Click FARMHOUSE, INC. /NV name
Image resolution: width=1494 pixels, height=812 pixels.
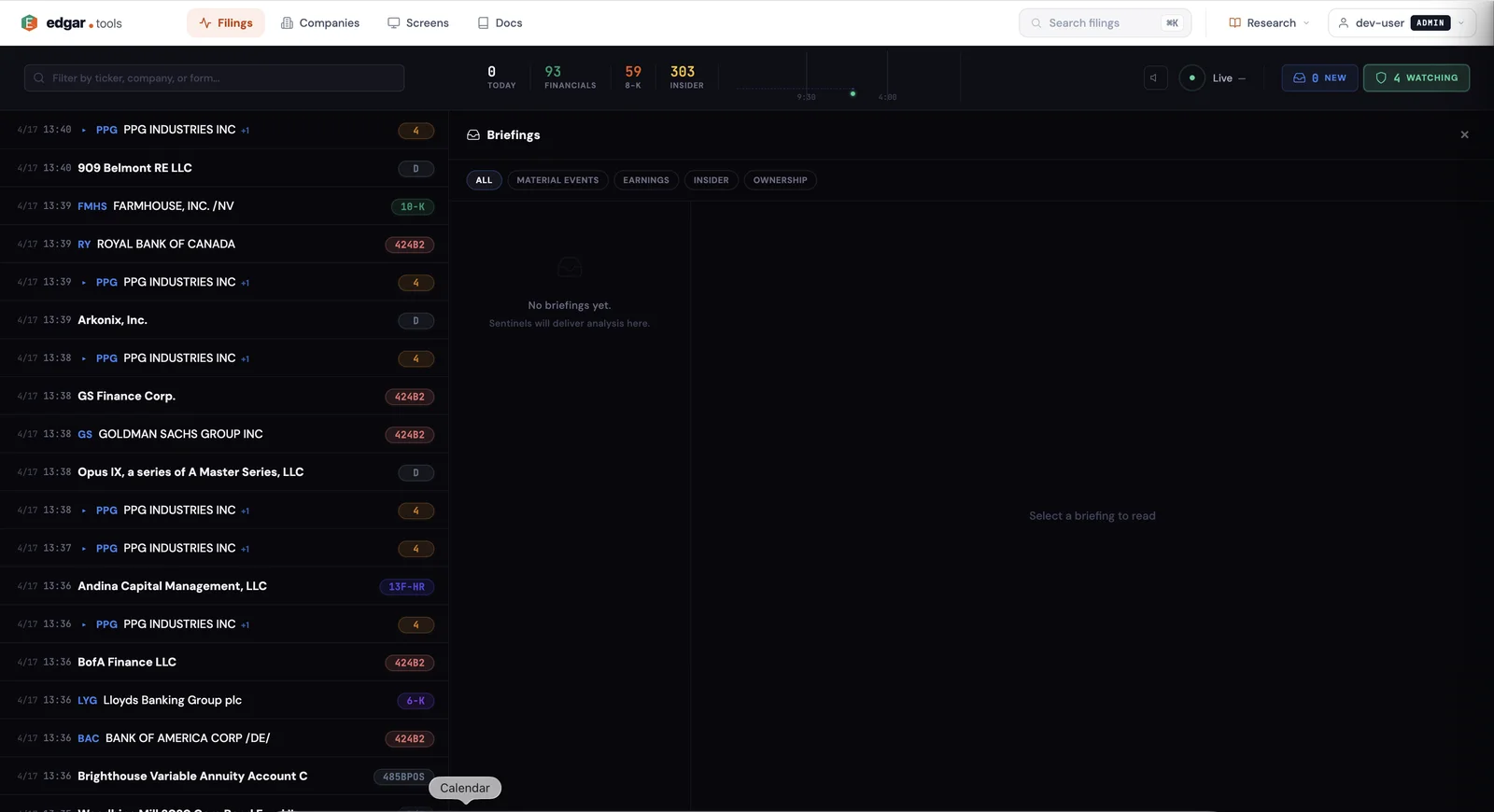(174, 206)
